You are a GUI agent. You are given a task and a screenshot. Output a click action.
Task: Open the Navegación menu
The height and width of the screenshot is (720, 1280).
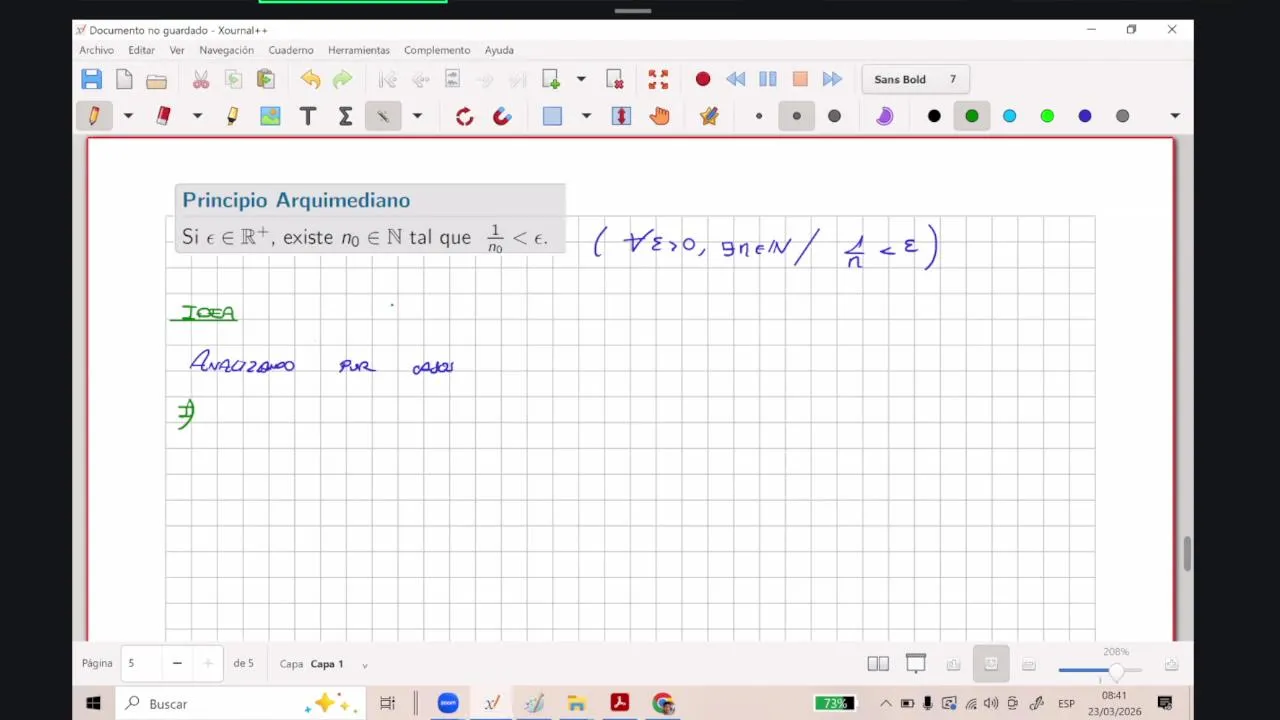coord(226,50)
